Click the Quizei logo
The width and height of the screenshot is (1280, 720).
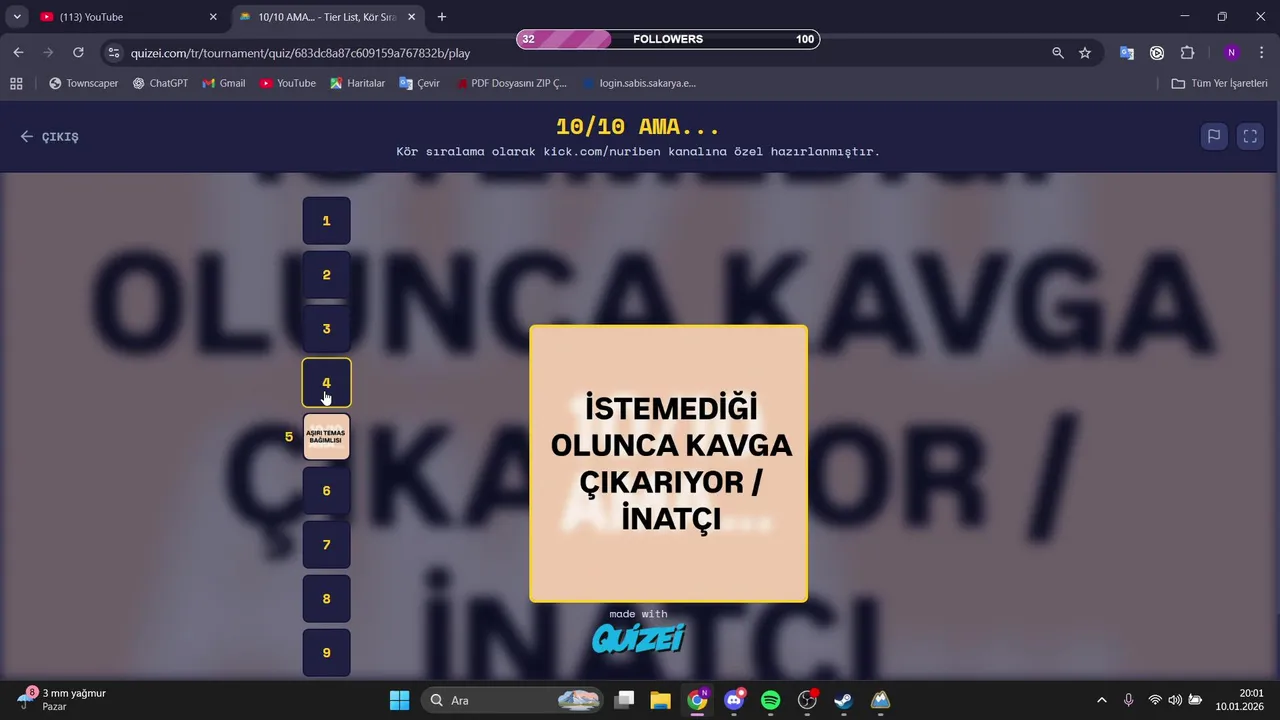coord(638,638)
